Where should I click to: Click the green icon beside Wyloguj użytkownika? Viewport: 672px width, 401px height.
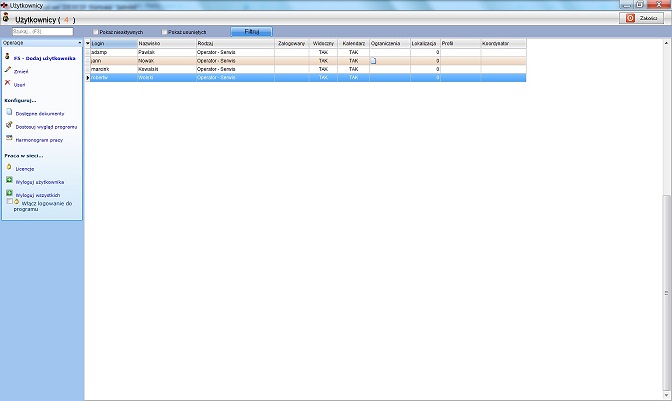(9, 180)
